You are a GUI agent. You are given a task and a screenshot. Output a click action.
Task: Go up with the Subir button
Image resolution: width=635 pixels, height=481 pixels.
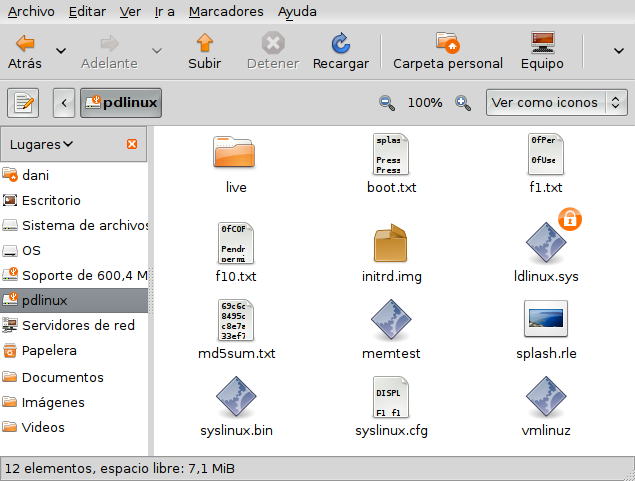pos(205,51)
